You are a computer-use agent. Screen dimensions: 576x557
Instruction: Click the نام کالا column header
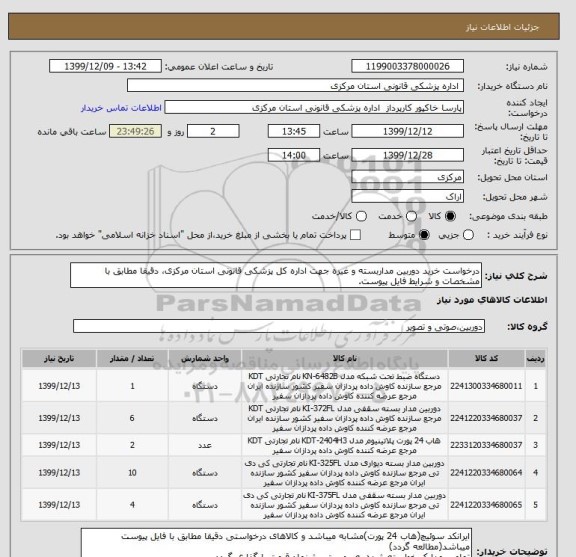pos(345,359)
